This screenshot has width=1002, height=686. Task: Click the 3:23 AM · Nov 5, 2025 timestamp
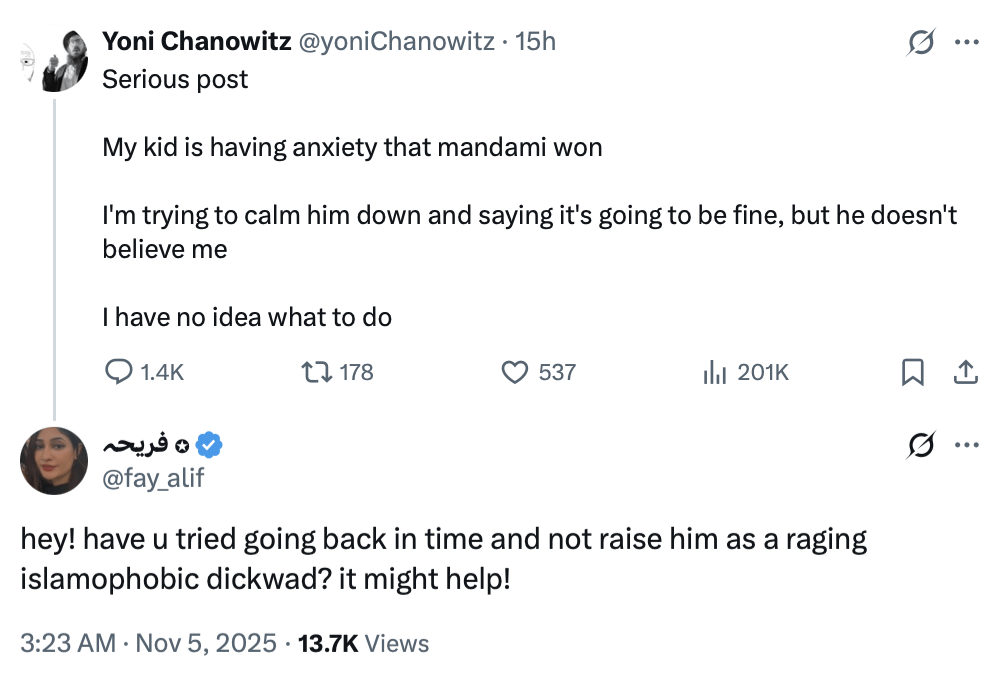[x=148, y=643]
